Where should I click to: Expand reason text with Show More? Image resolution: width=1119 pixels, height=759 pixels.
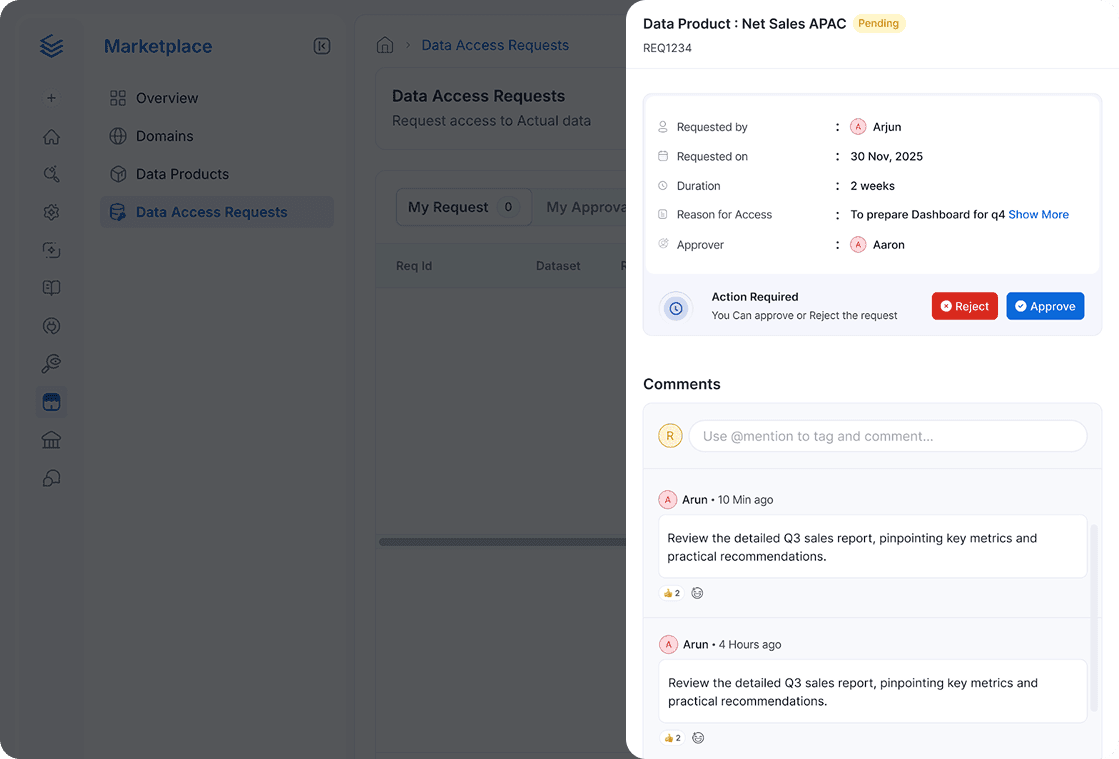click(x=1038, y=215)
